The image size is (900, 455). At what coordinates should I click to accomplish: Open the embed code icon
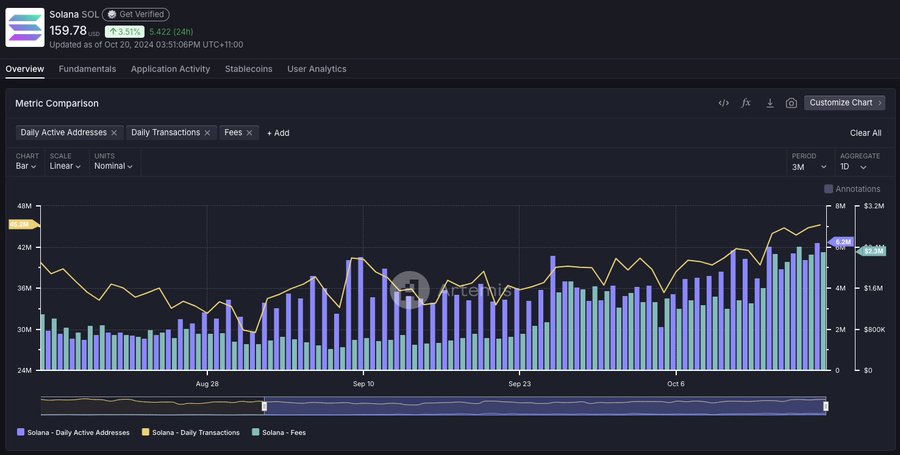tap(723, 103)
